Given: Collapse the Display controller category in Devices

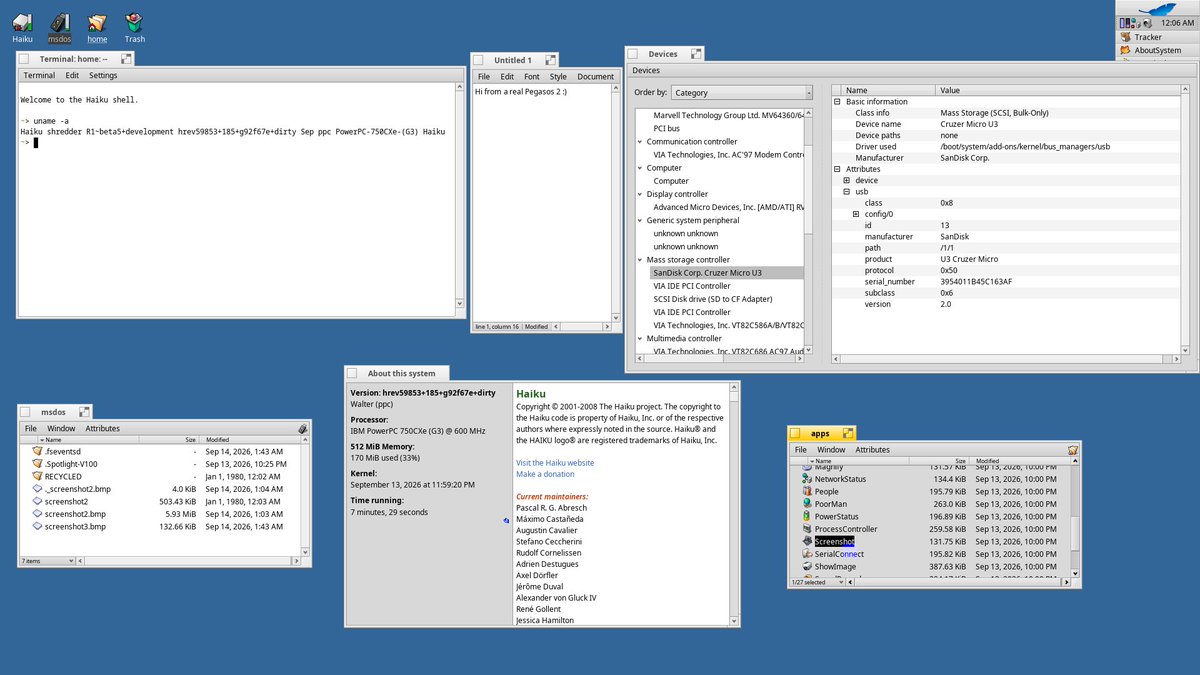Looking at the screenshot, I should tap(639, 194).
